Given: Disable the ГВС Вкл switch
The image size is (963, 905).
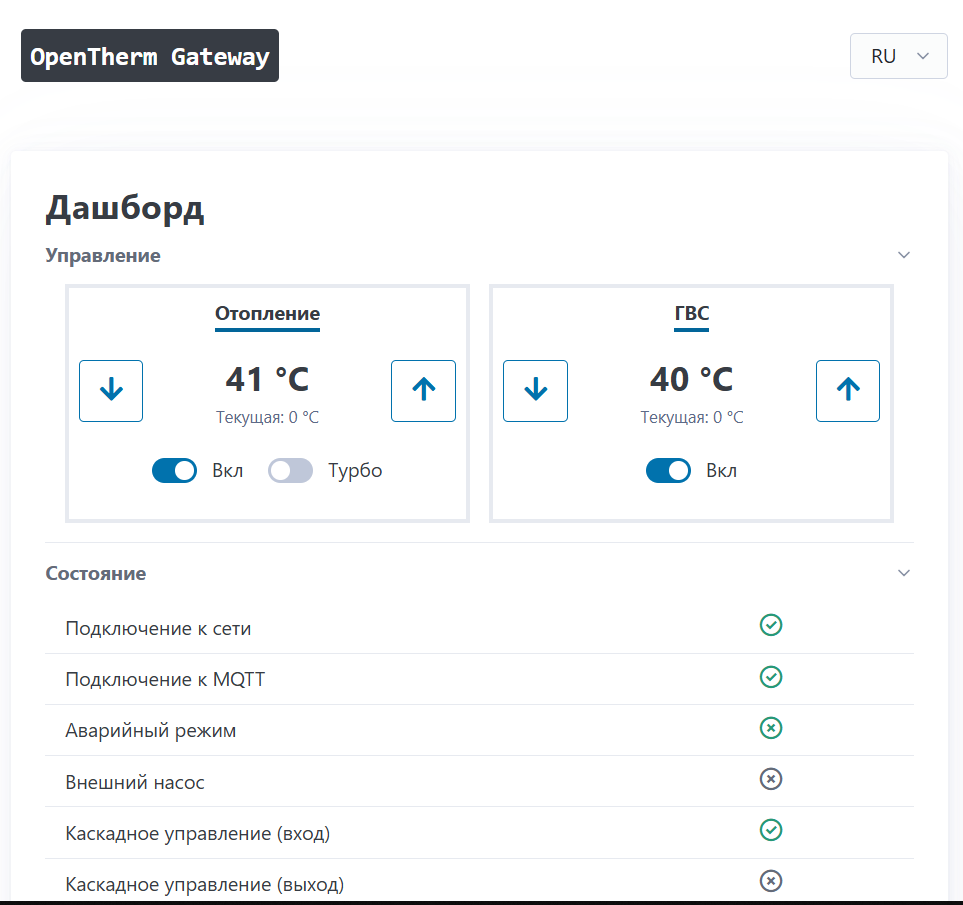Looking at the screenshot, I should 668,471.
